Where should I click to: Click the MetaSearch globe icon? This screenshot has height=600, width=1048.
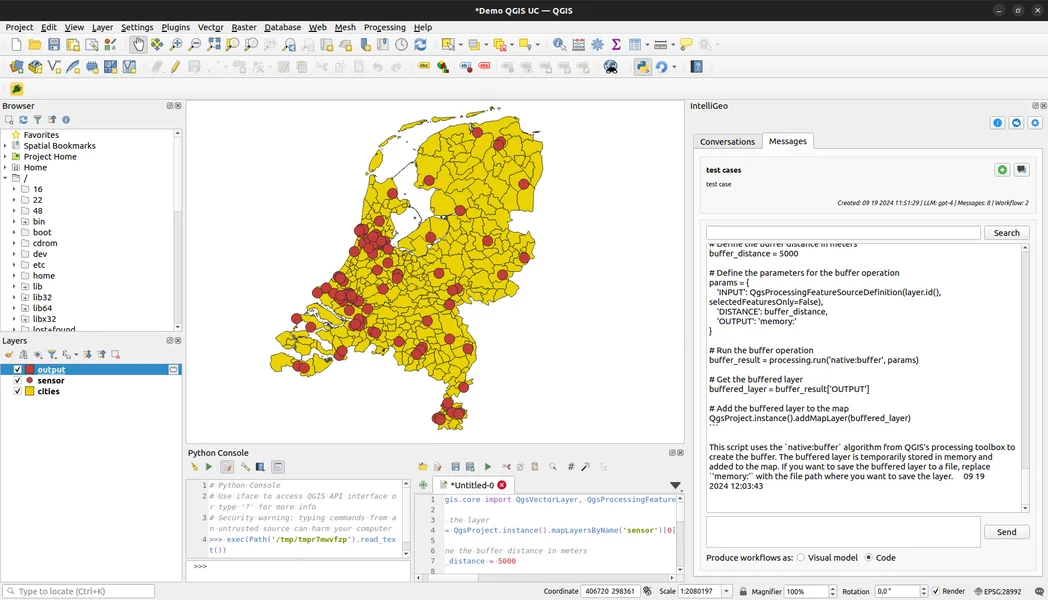(610, 67)
